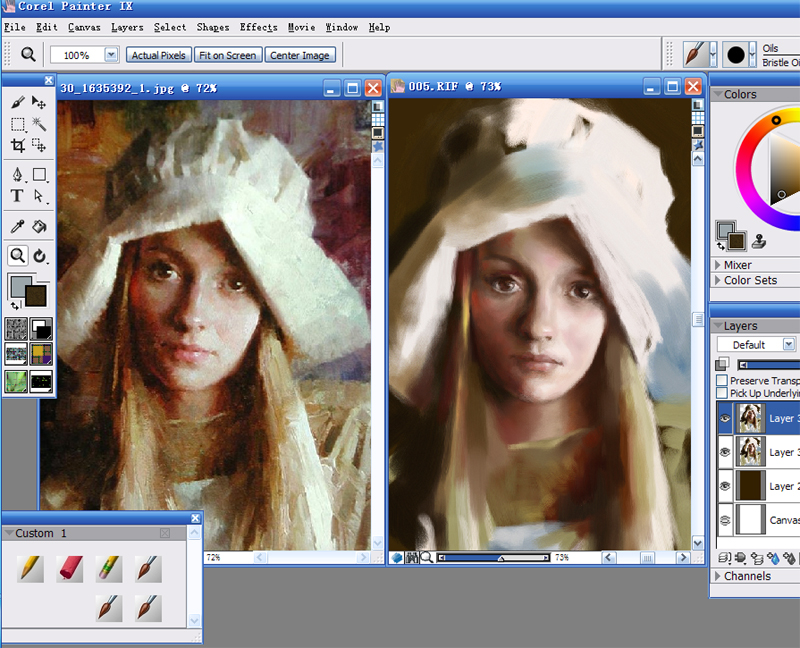
Task: Open the Select menu
Action: (x=170, y=27)
